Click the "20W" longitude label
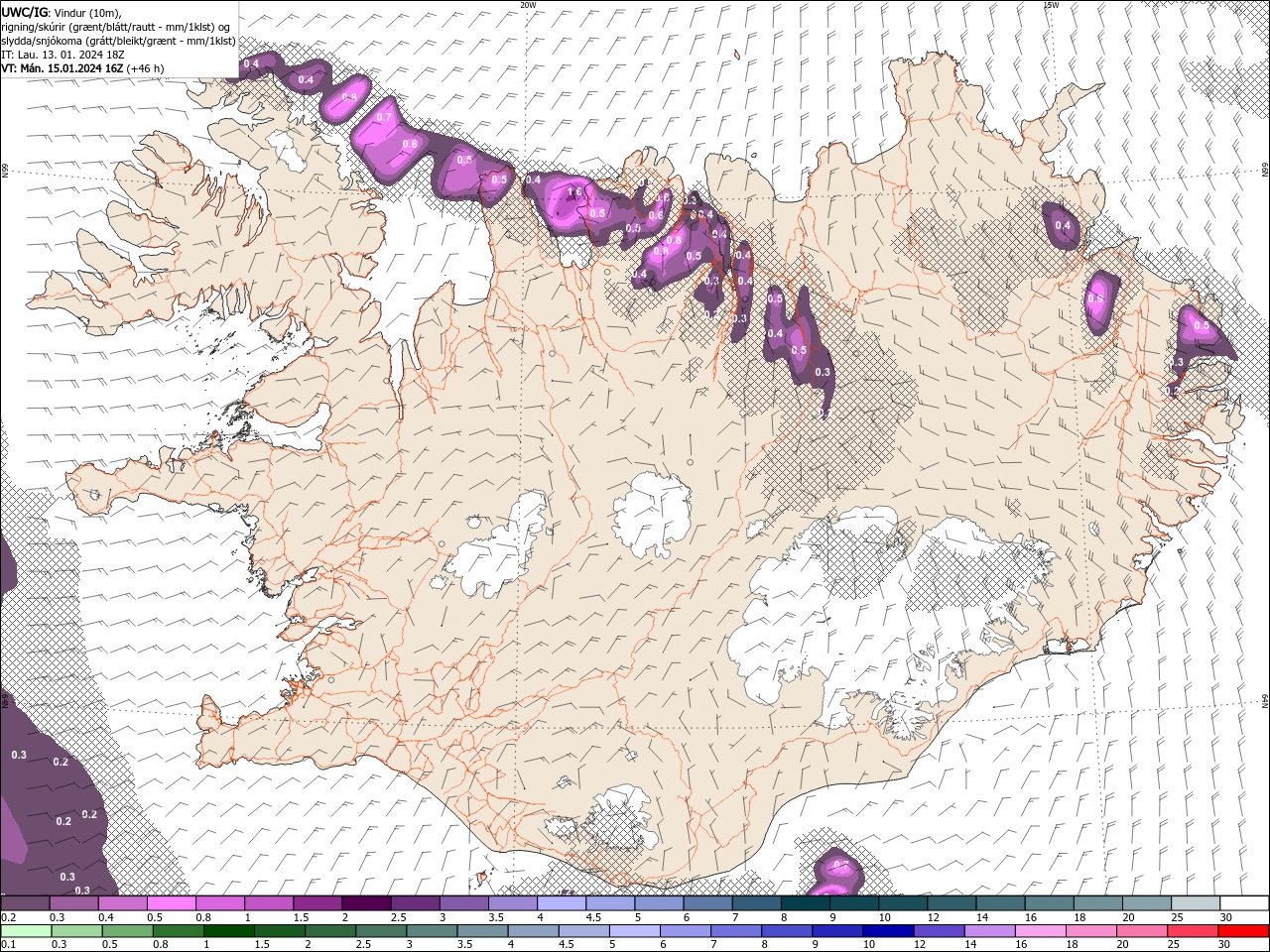Screen dimensions: 1270x952 pos(528,5)
